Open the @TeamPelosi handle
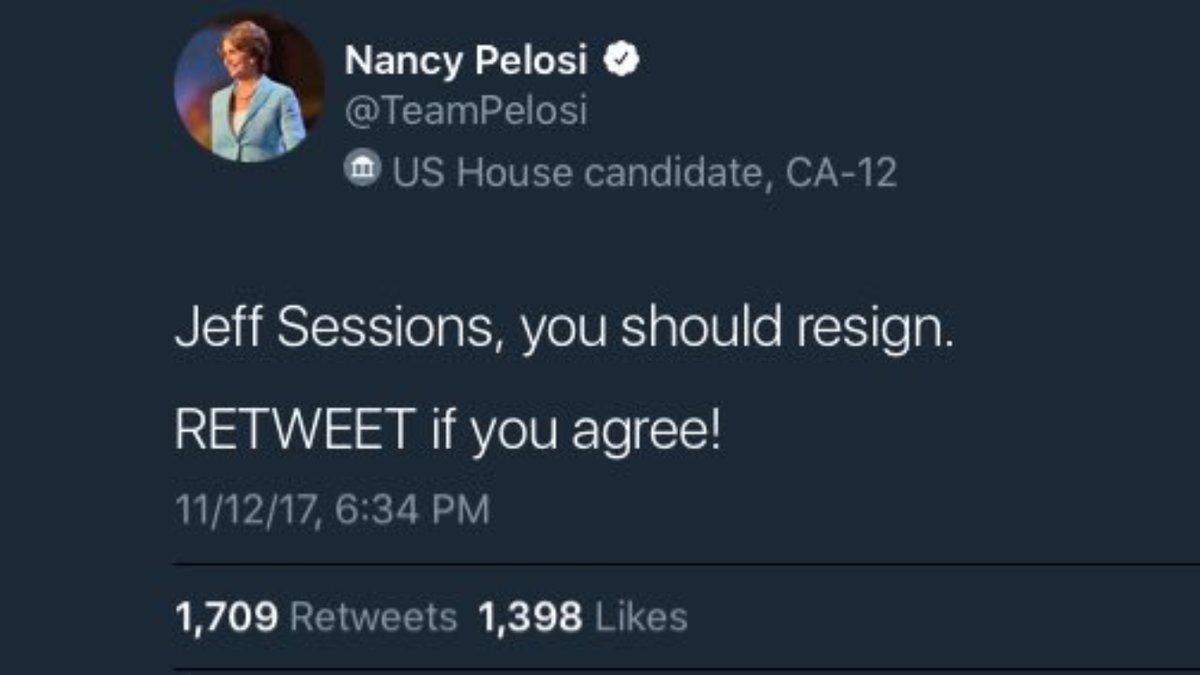This screenshot has width=1200, height=675. pos(466,112)
